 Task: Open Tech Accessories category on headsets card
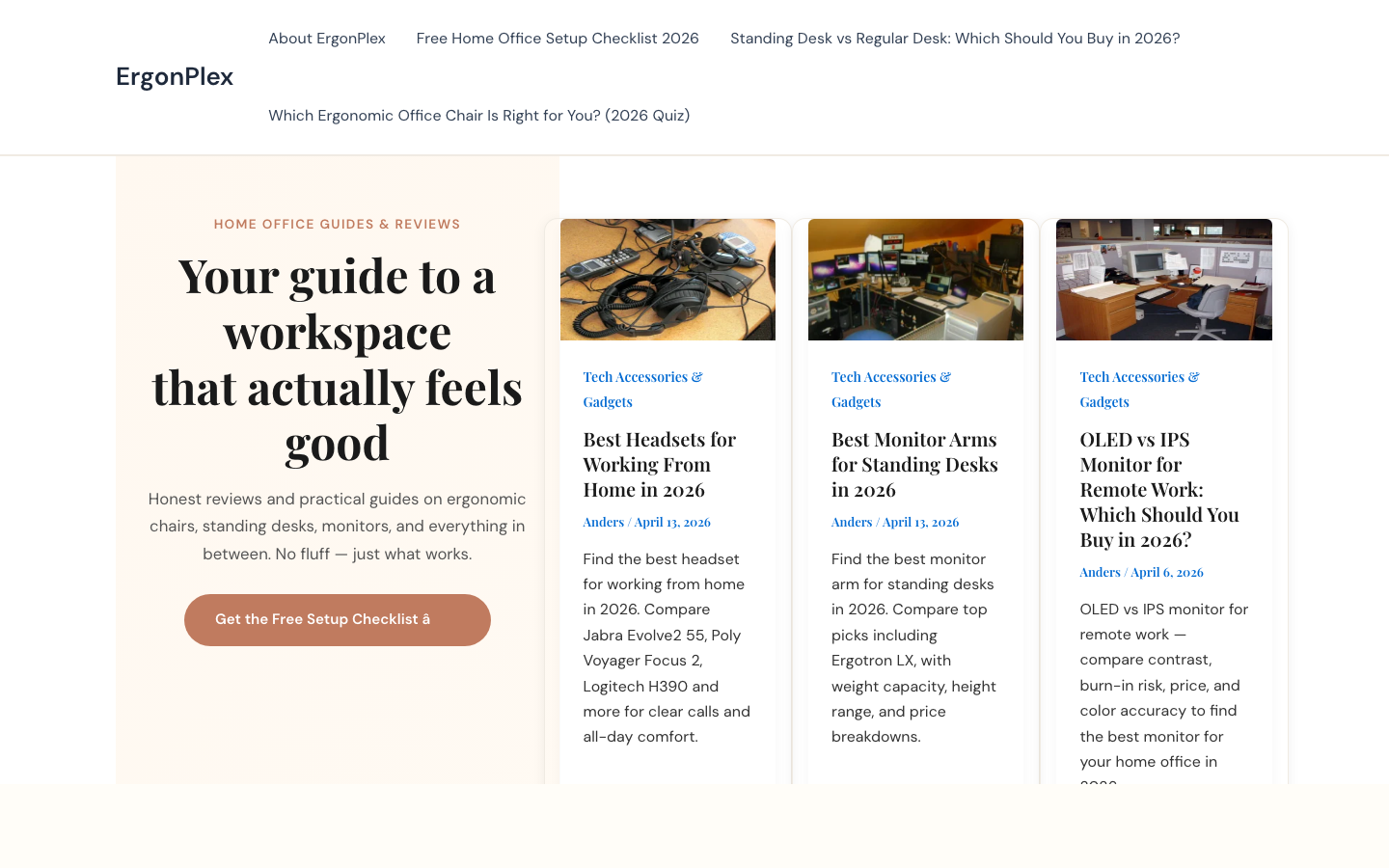pyautogui.click(x=642, y=377)
